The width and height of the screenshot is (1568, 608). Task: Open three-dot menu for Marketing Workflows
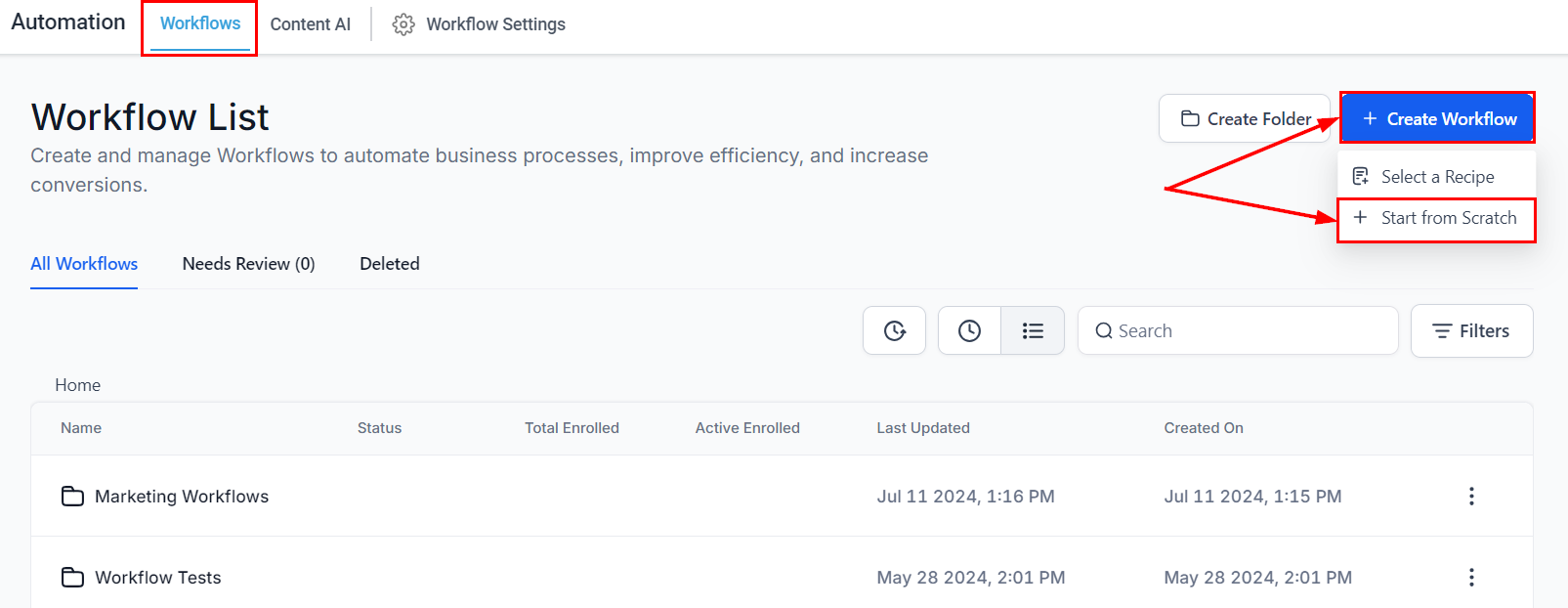pos(1470,497)
